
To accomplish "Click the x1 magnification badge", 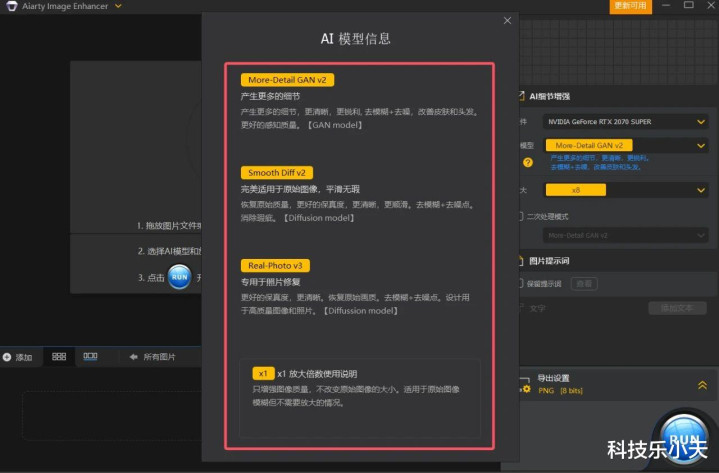I will [x=263, y=374].
